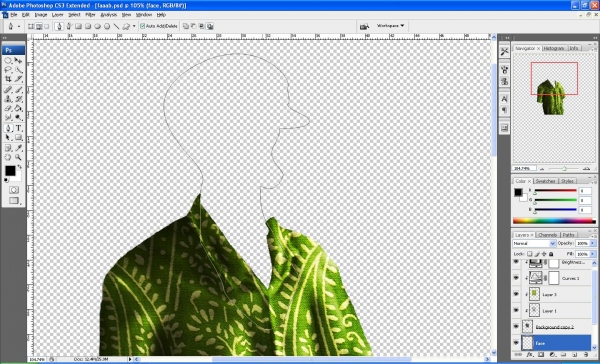Open the layer Fill slider arrow

point(593,254)
